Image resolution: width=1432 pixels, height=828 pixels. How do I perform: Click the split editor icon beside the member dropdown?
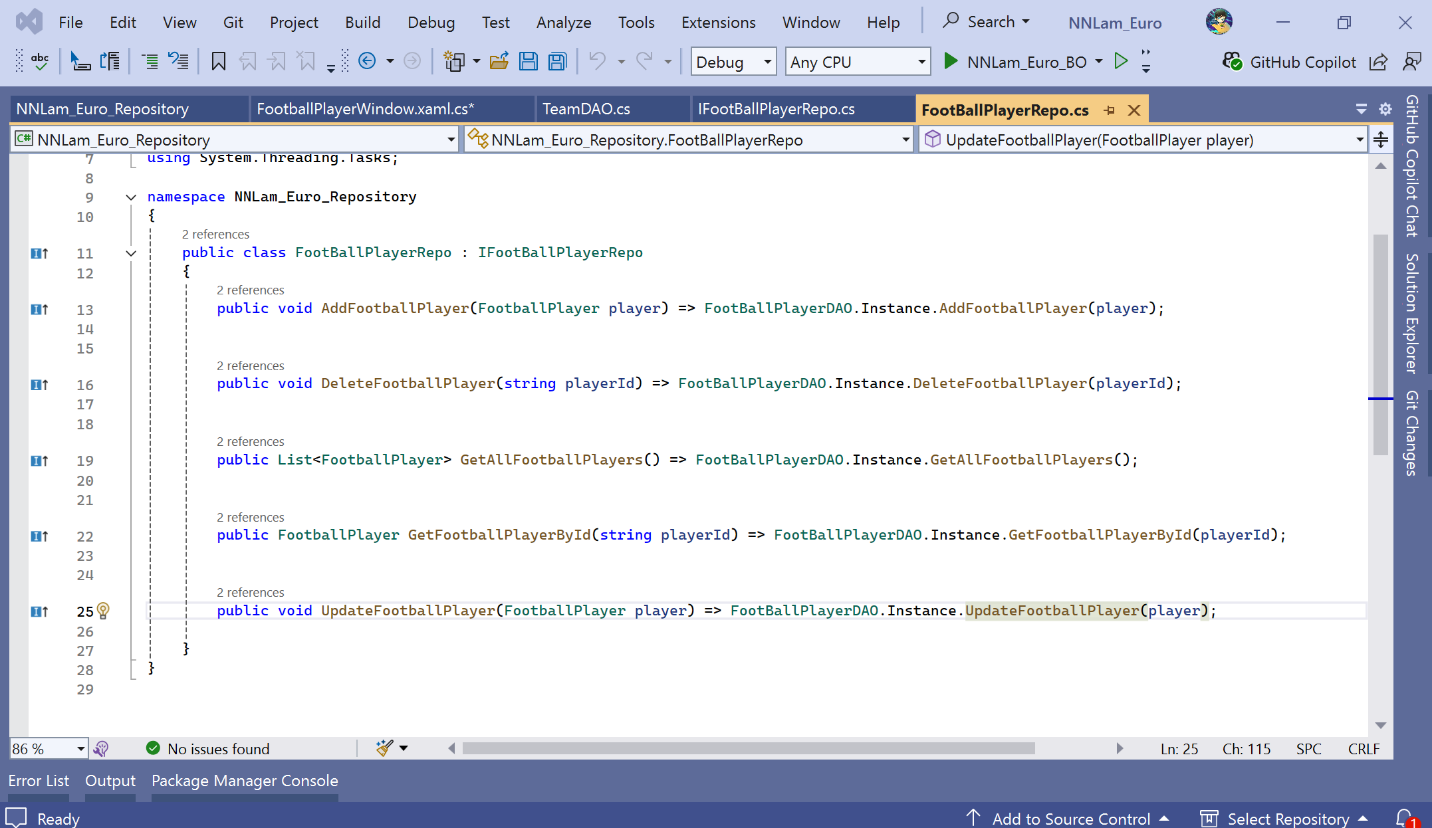click(x=1381, y=140)
